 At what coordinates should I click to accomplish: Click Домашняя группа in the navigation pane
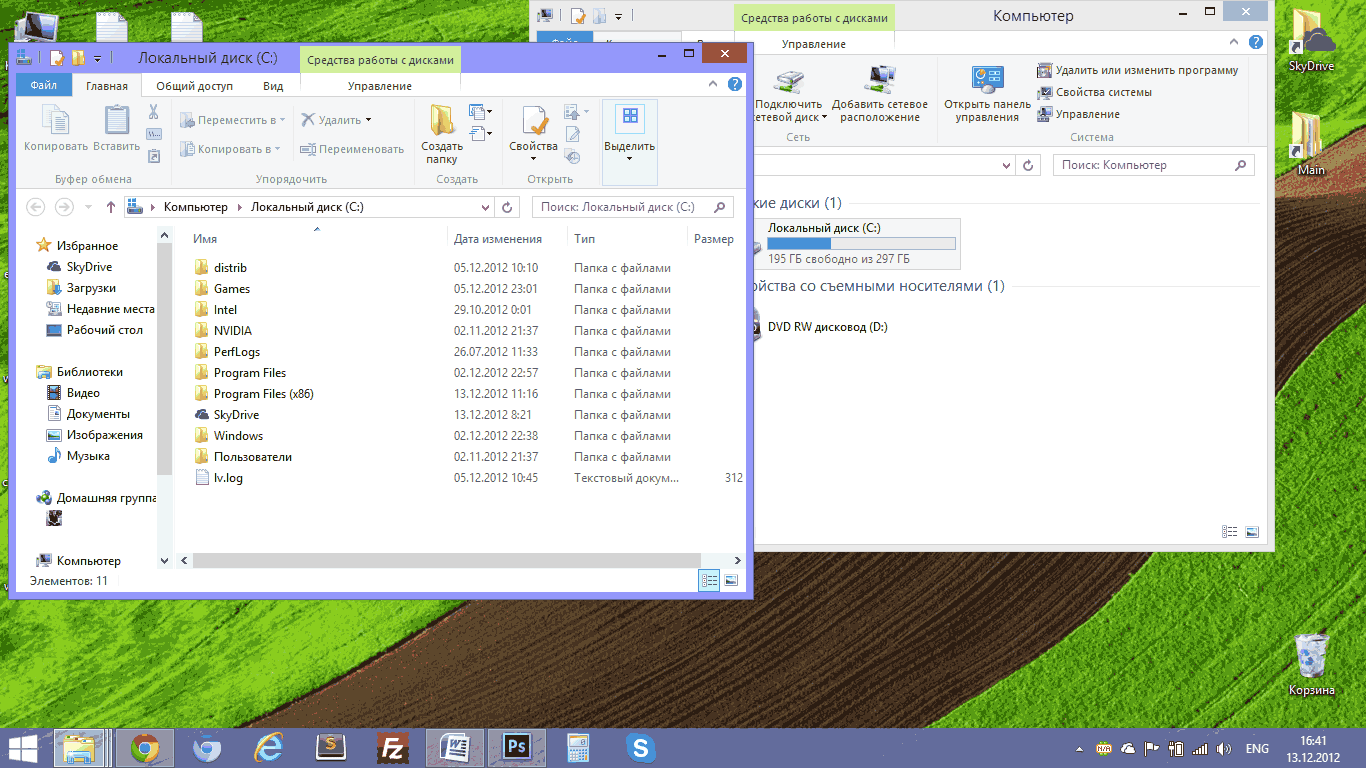tap(96, 497)
